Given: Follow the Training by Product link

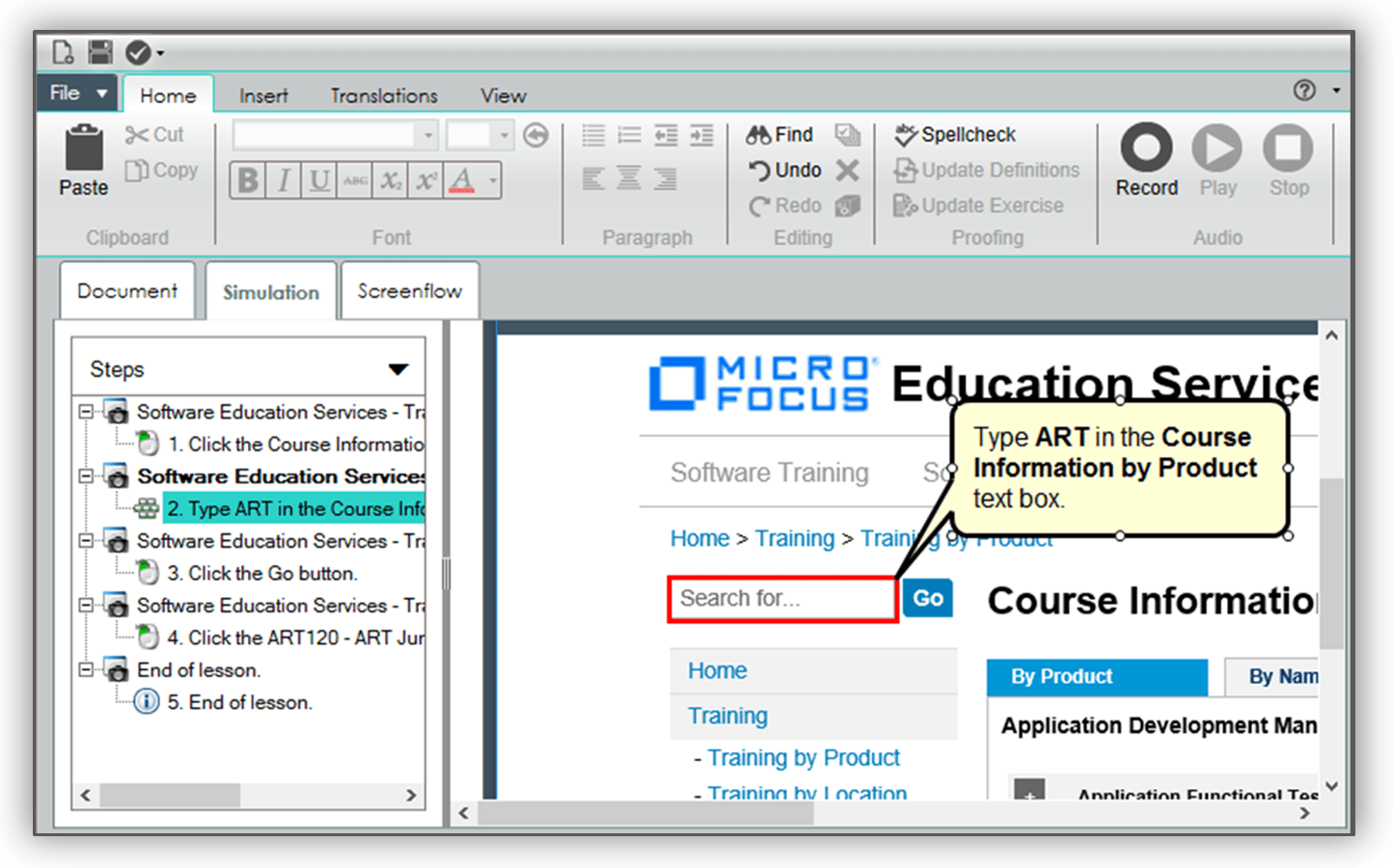Looking at the screenshot, I should pyautogui.click(x=803, y=758).
